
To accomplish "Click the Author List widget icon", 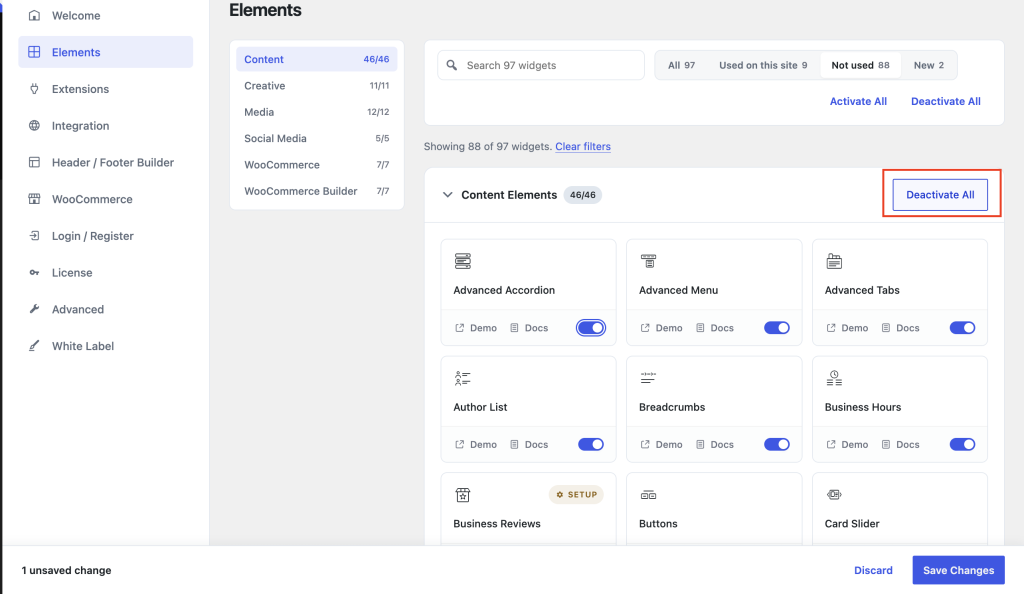I will pos(463,378).
